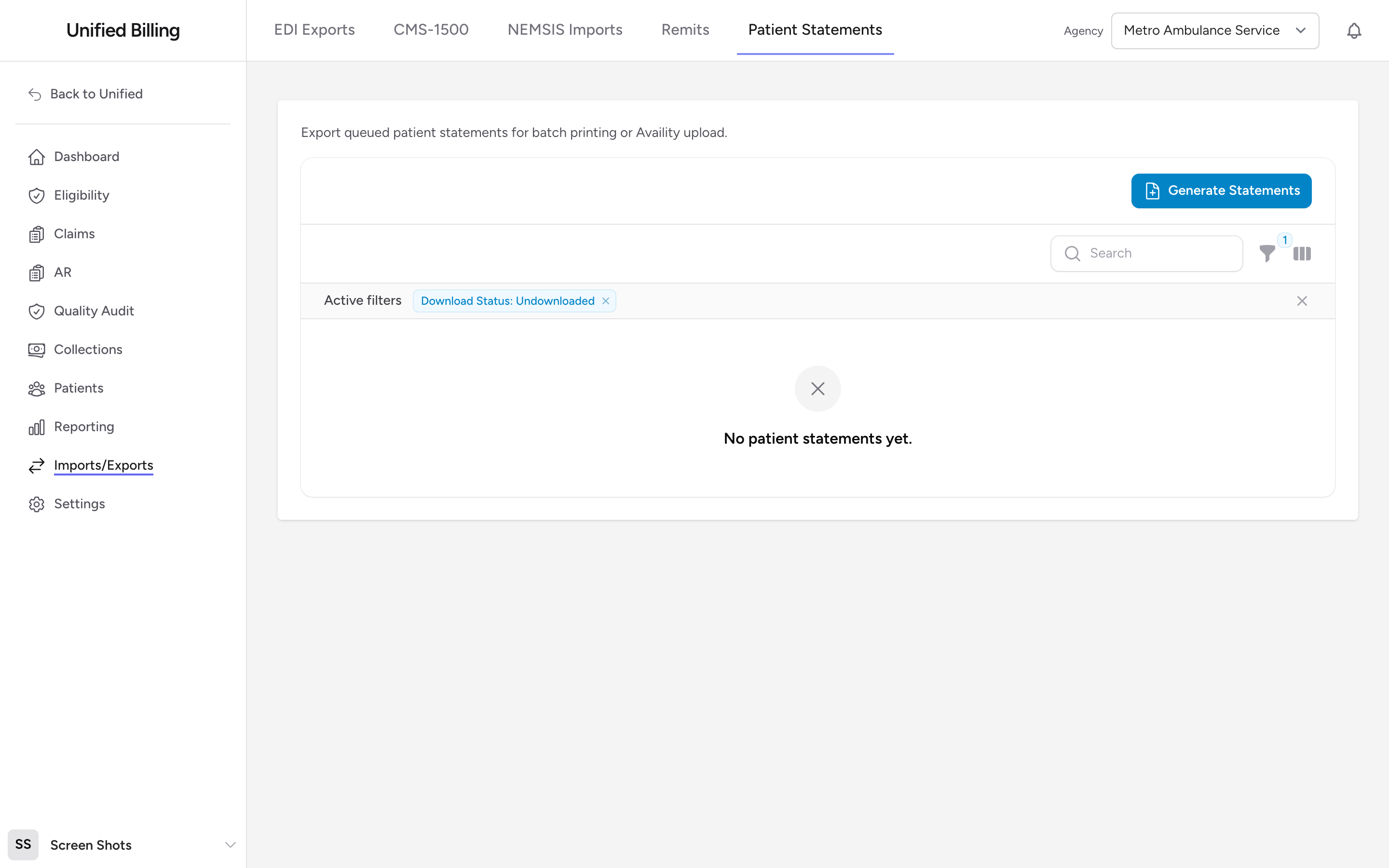Viewport: 1389px width, 868px height.
Task: Click the AR clipboard icon
Action: (x=37, y=272)
